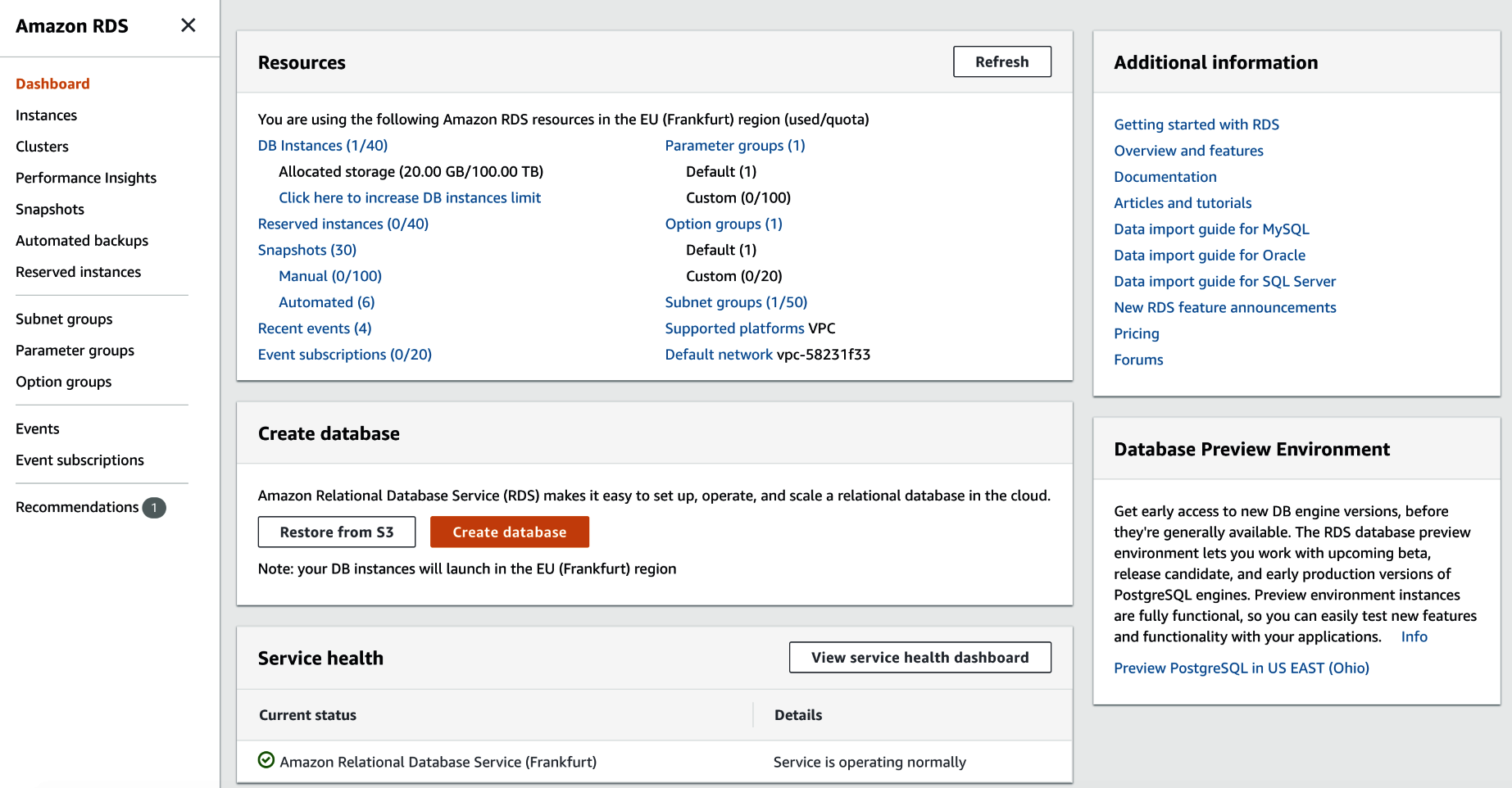
Task: Open Reserved instances in the sidebar
Action: point(78,272)
